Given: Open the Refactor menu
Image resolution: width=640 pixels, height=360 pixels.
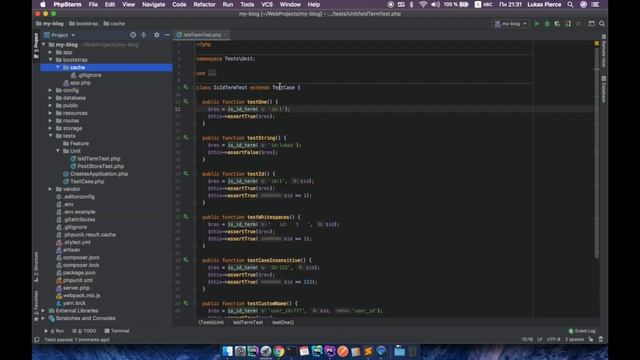Looking at the screenshot, I should [204, 4].
